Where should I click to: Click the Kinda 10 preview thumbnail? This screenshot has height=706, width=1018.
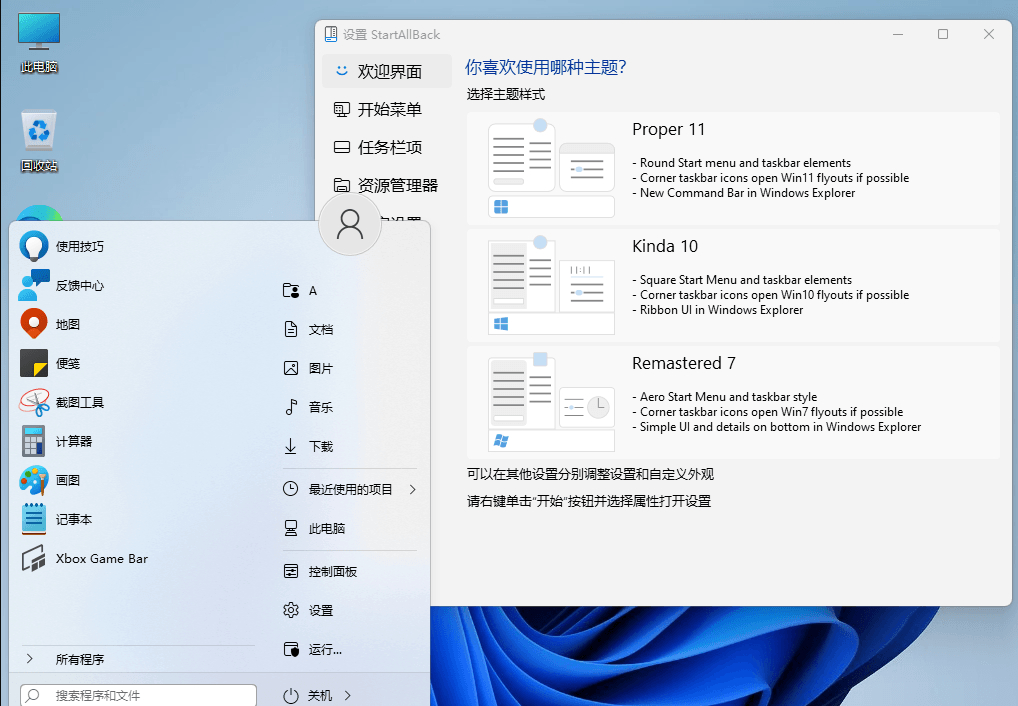tap(551, 285)
